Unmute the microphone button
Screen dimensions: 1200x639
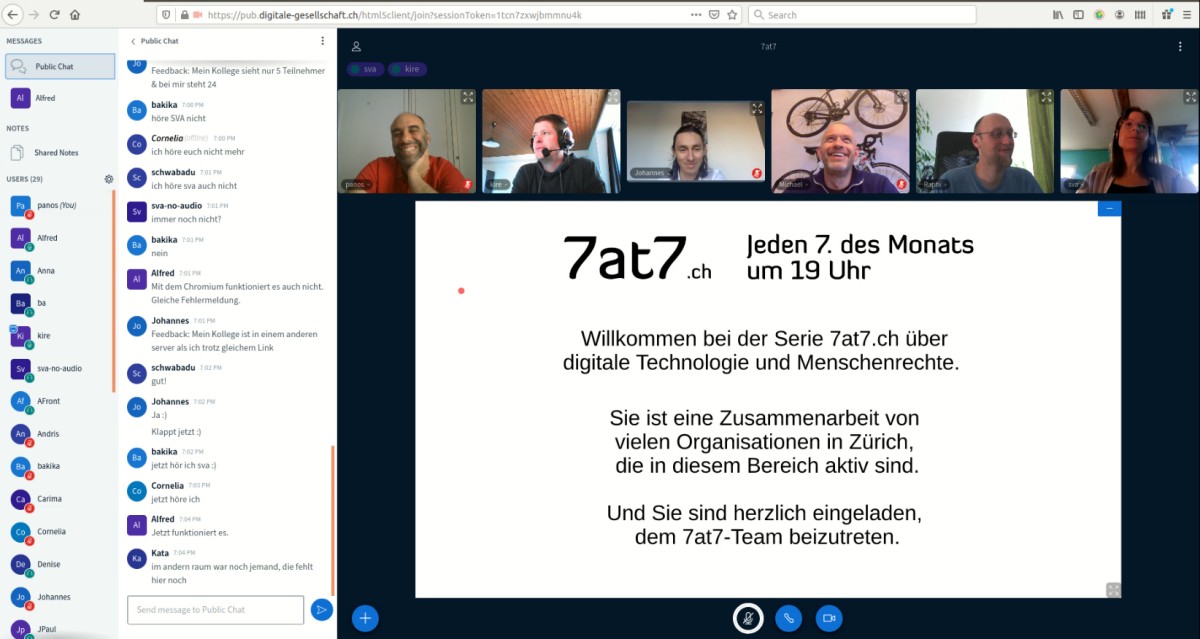pos(747,618)
